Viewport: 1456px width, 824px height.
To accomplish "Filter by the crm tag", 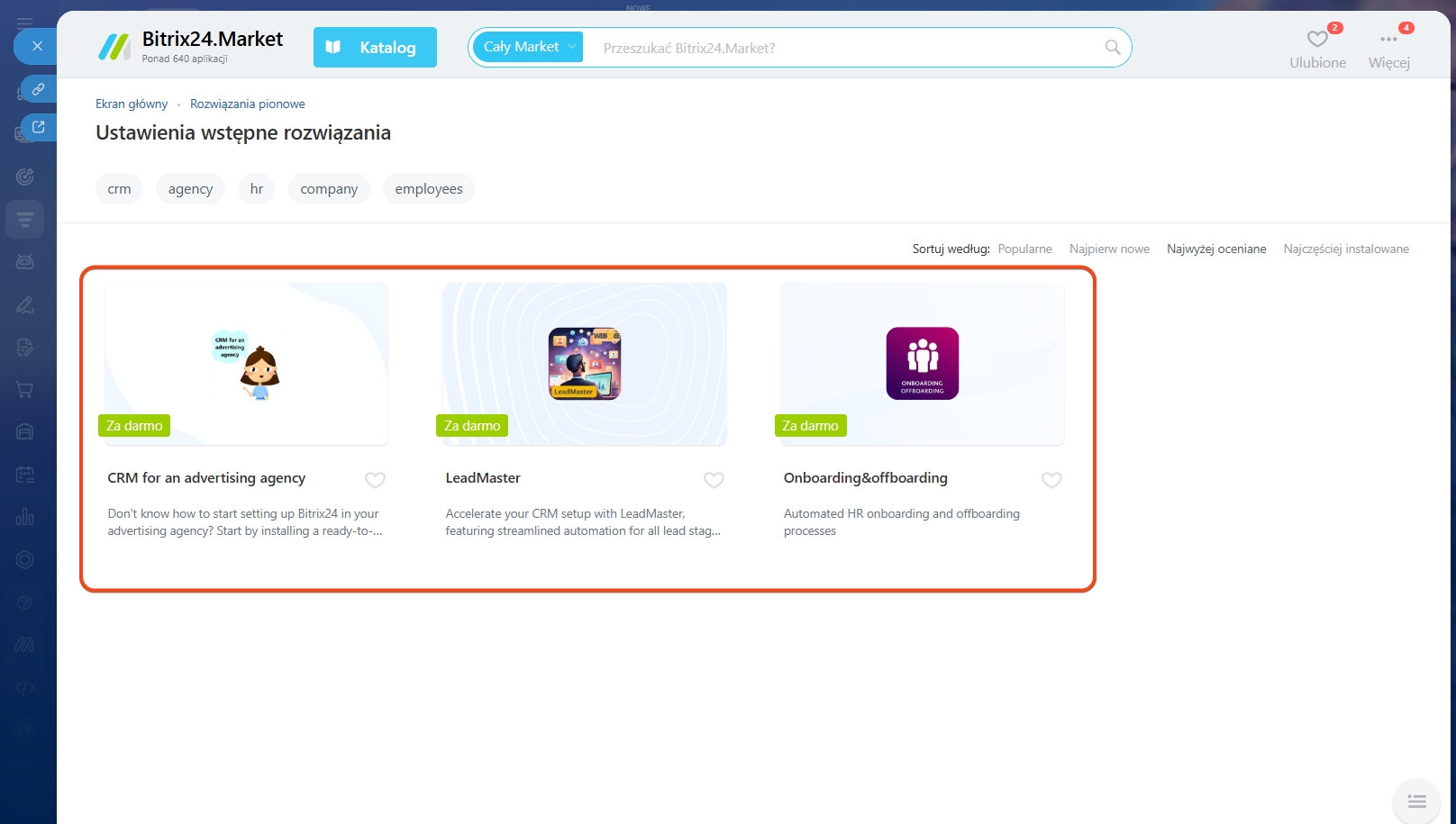I will click(x=119, y=189).
